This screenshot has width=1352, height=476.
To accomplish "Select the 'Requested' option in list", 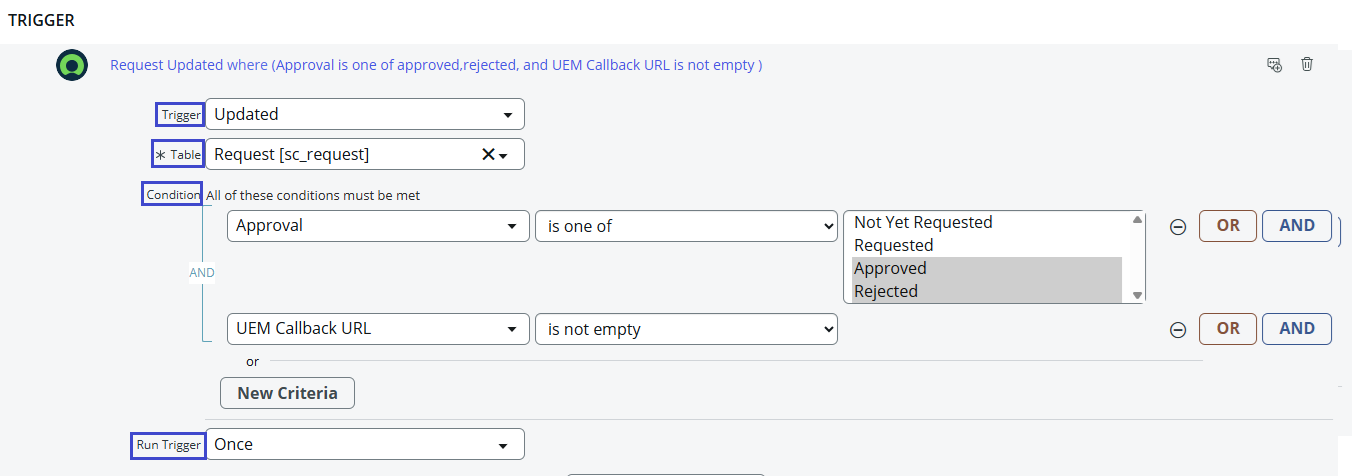I will (893, 245).
